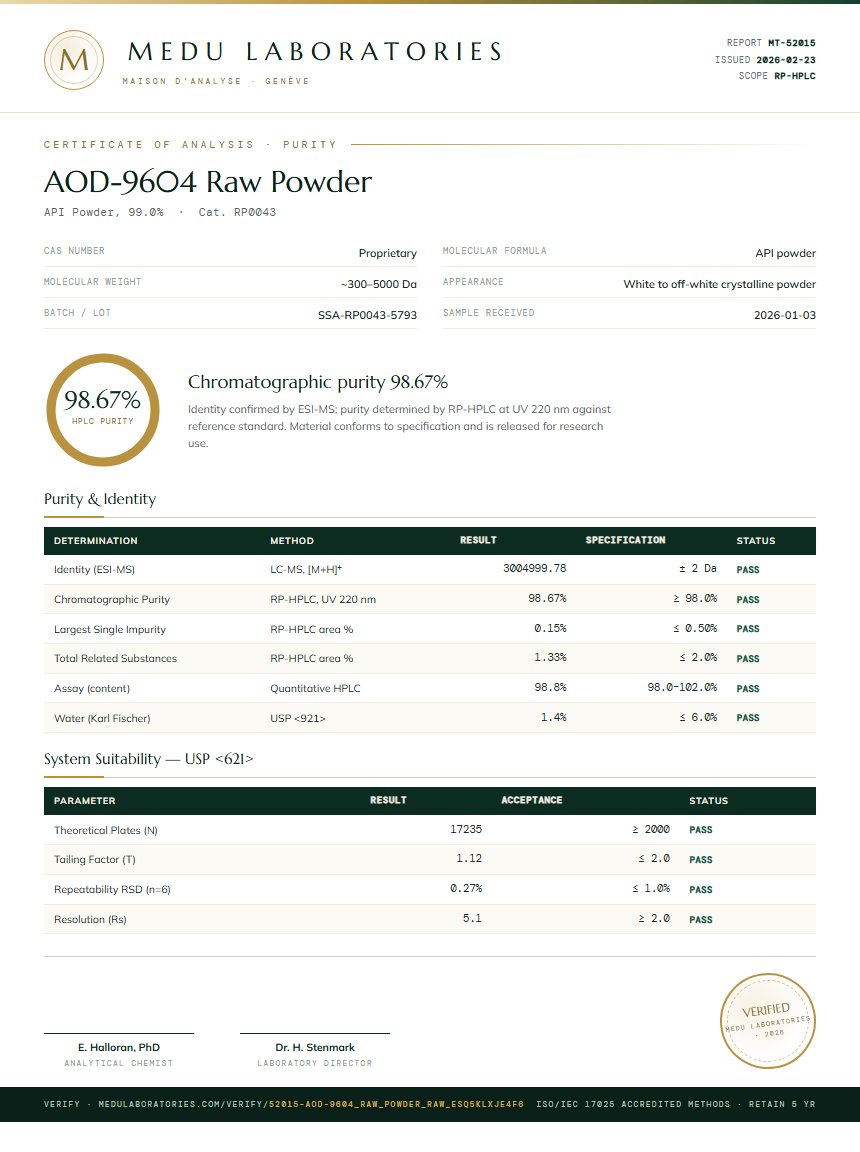Screen dimensions: 860x1152
Task: Click PASS status in the Assay row
Action: [x=748, y=688]
